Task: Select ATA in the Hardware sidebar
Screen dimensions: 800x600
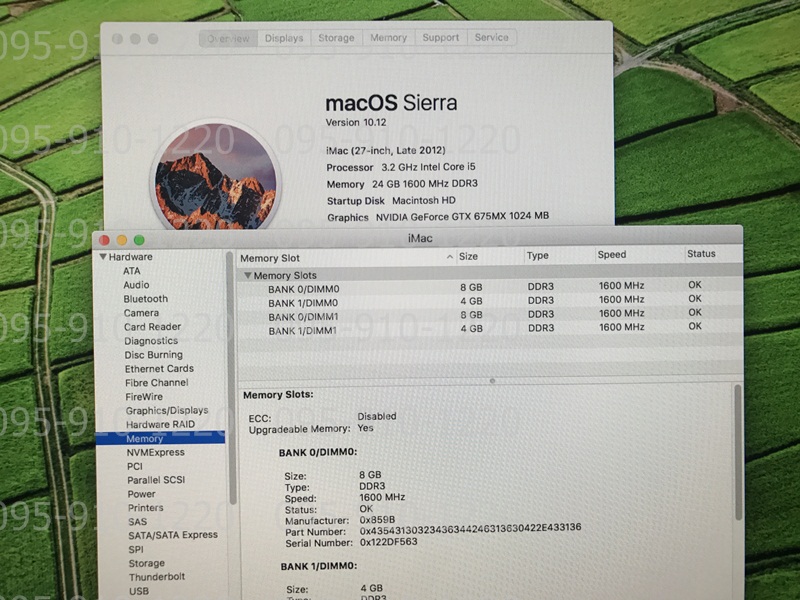Action: coord(132,271)
